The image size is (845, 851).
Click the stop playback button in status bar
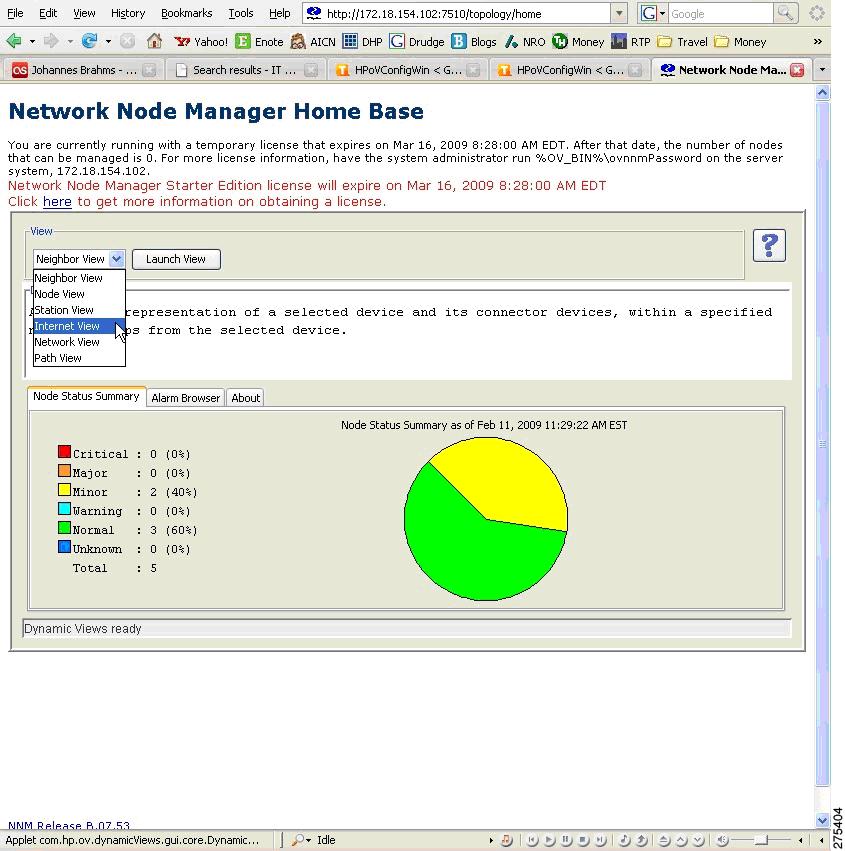click(x=583, y=840)
